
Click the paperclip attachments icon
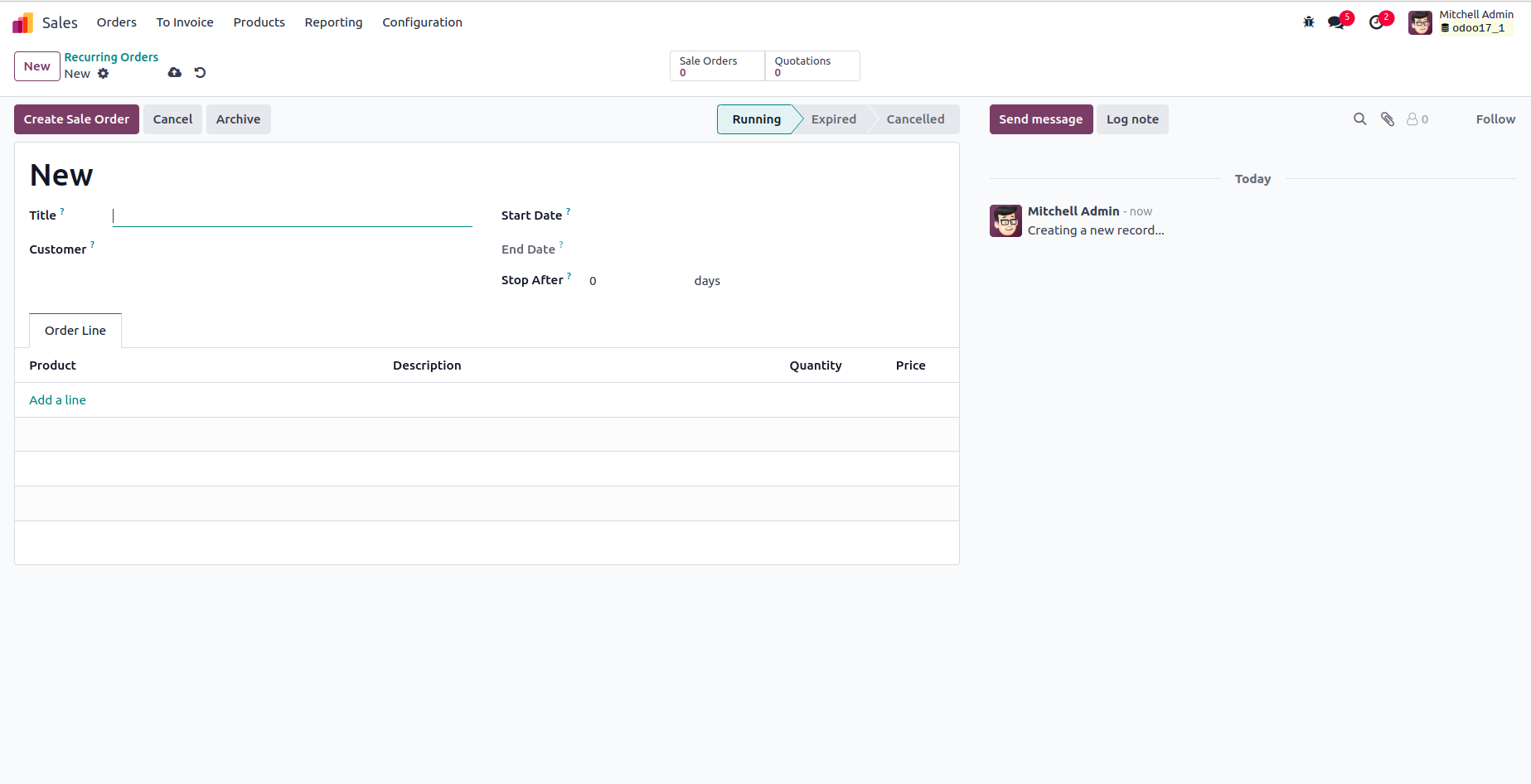pos(1388,119)
